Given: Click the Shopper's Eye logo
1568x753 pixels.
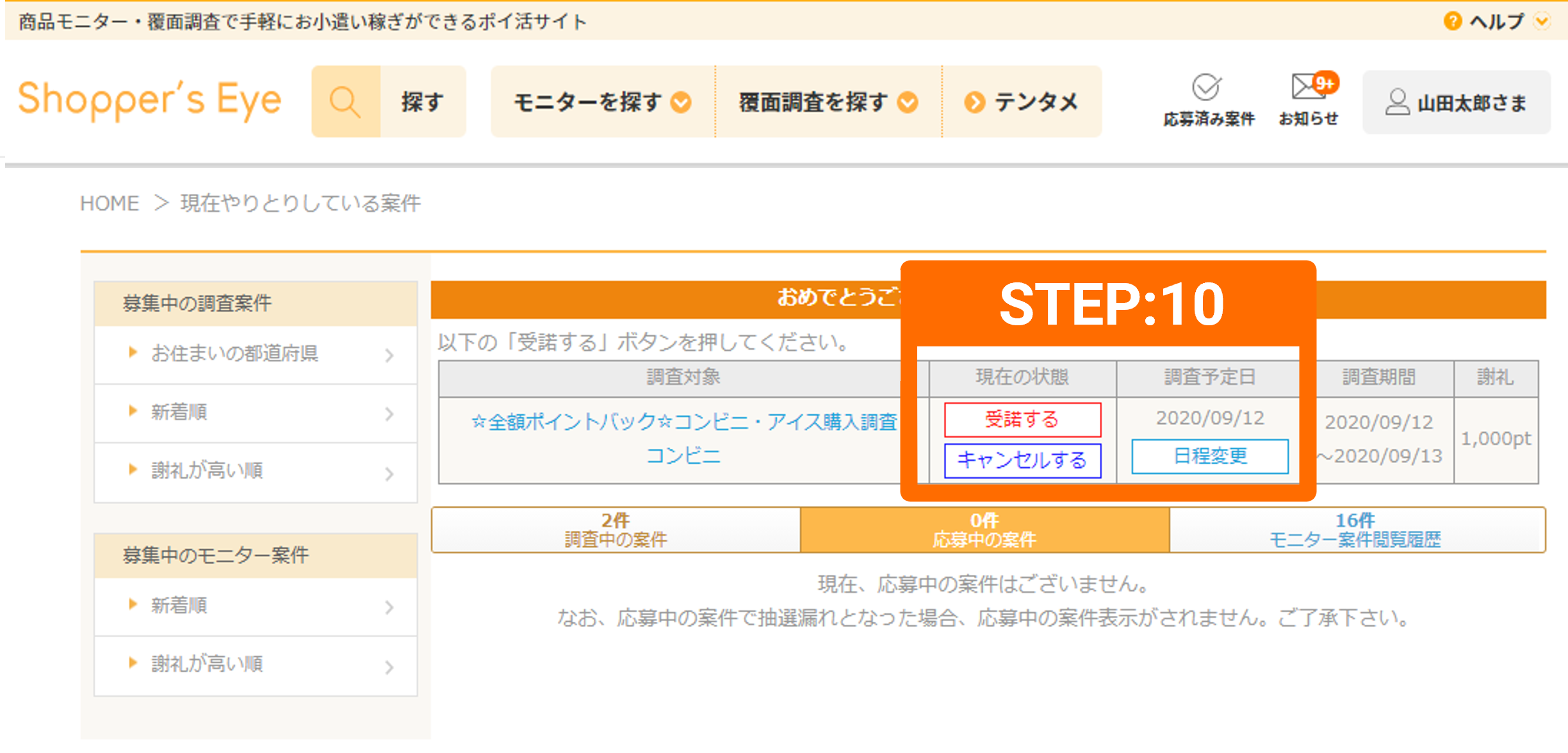Looking at the screenshot, I should coord(149,100).
